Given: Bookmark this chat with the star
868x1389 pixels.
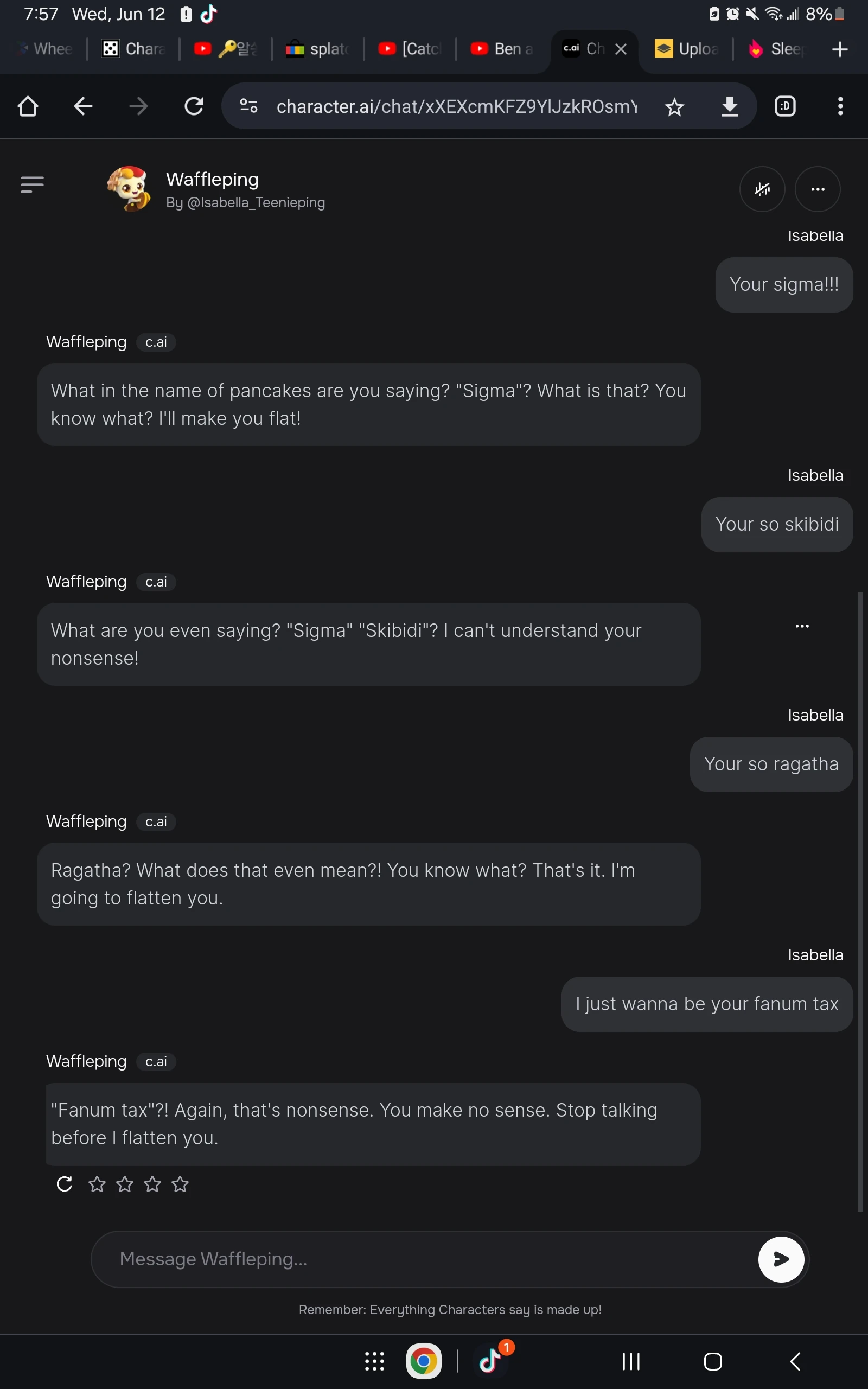Looking at the screenshot, I should tap(674, 106).
